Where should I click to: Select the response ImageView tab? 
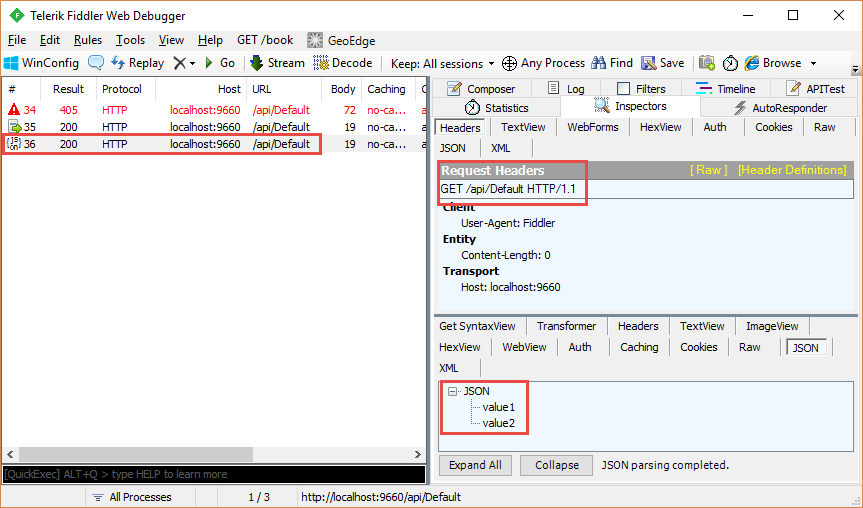(772, 326)
